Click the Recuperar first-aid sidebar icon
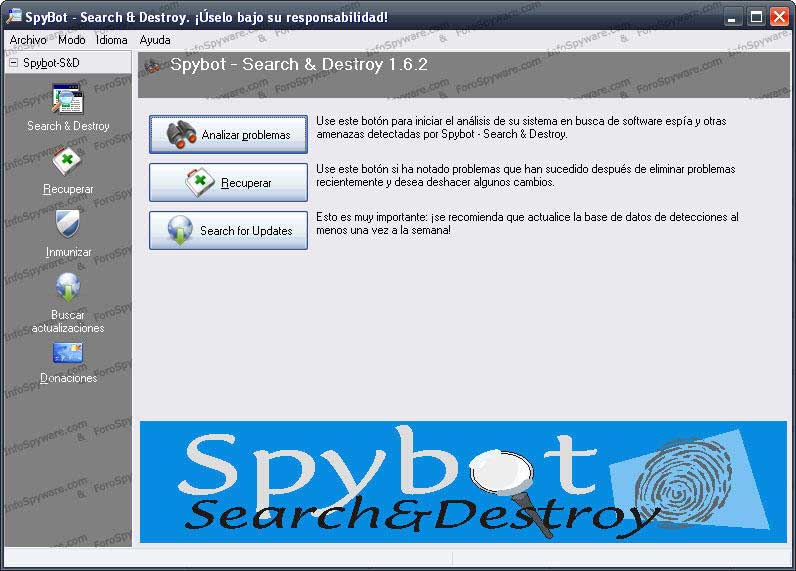The width and height of the screenshot is (796, 571). point(68,162)
